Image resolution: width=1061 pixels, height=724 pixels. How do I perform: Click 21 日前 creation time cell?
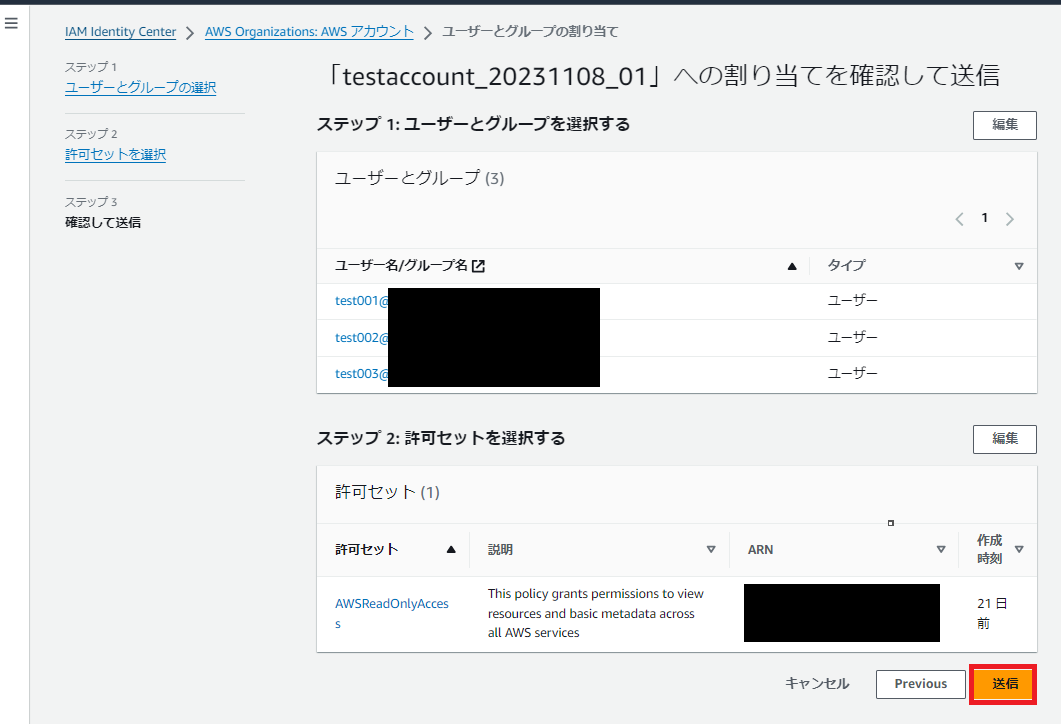coord(992,613)
